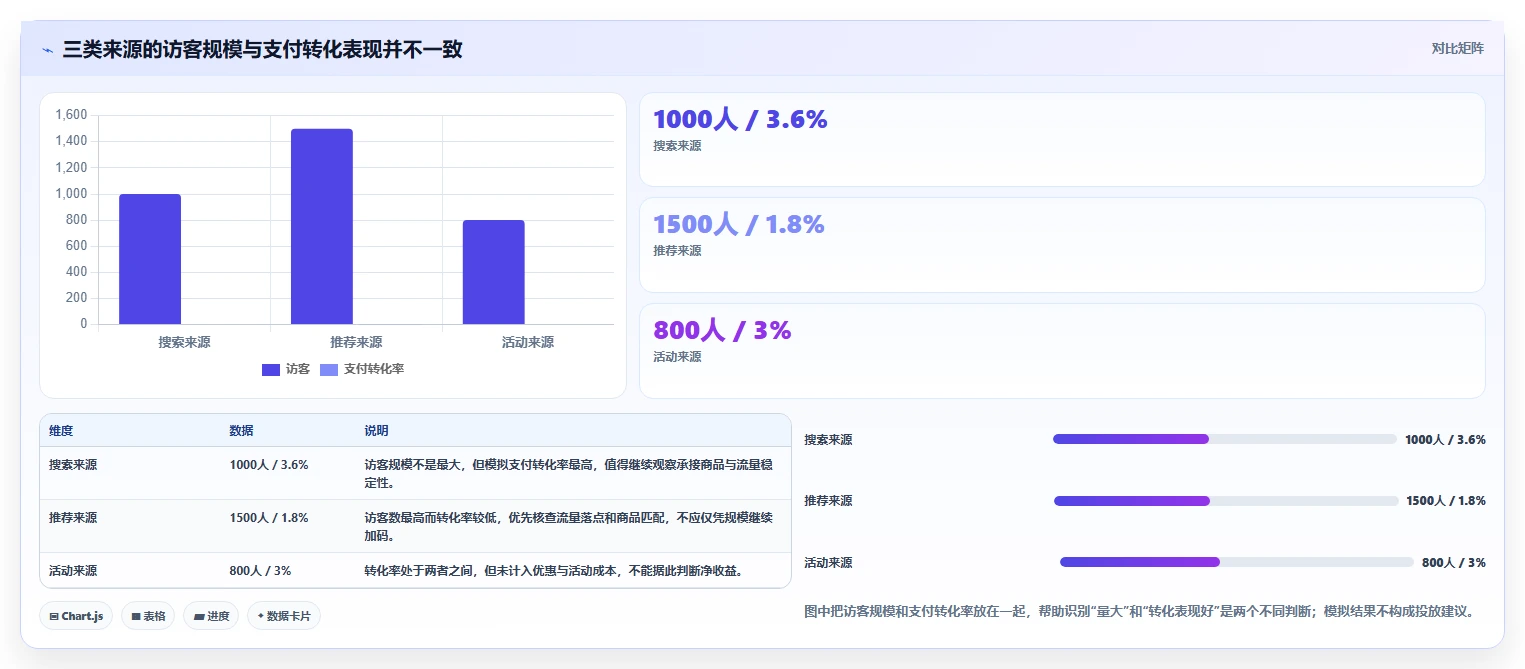Click the 支付转化率 legend label
This screenshot has height=669, width=1525.
[x=374, y=370]
